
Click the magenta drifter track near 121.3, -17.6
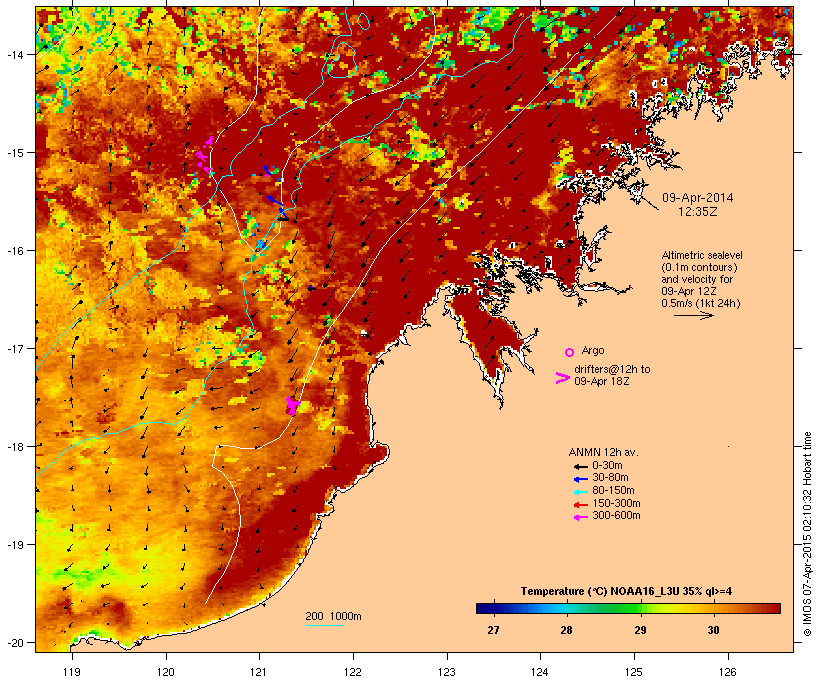[x=292, y=406]
